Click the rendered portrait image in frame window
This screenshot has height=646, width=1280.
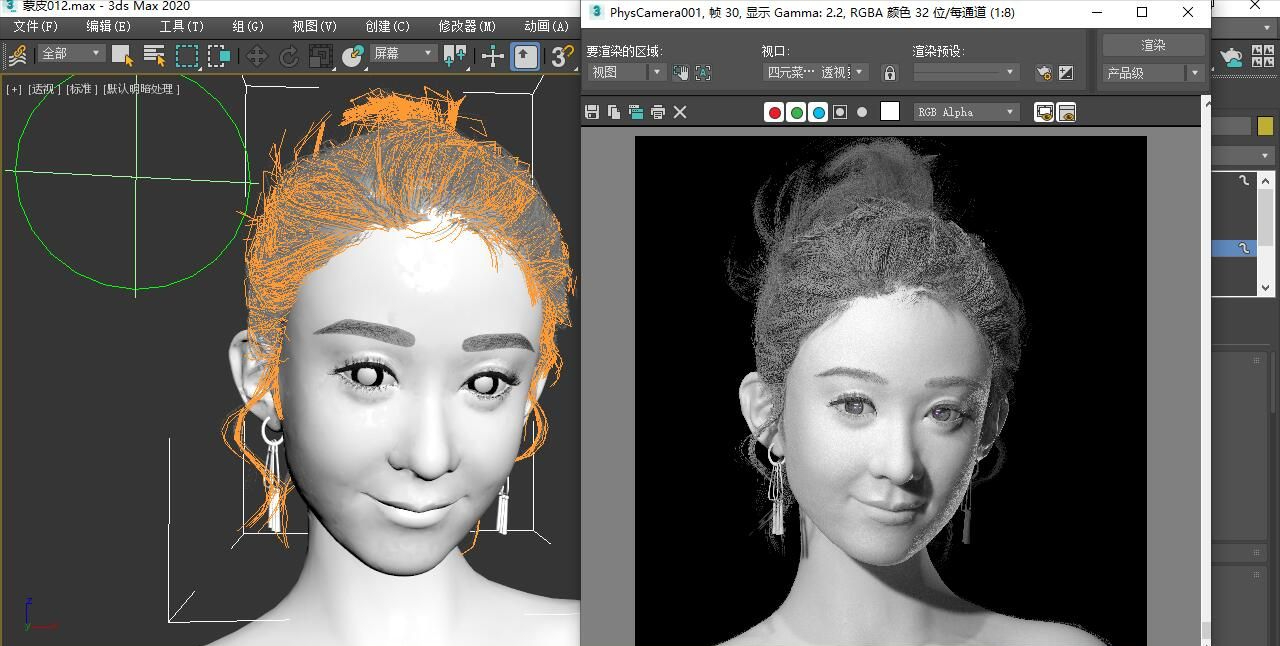tap(891, 390)
